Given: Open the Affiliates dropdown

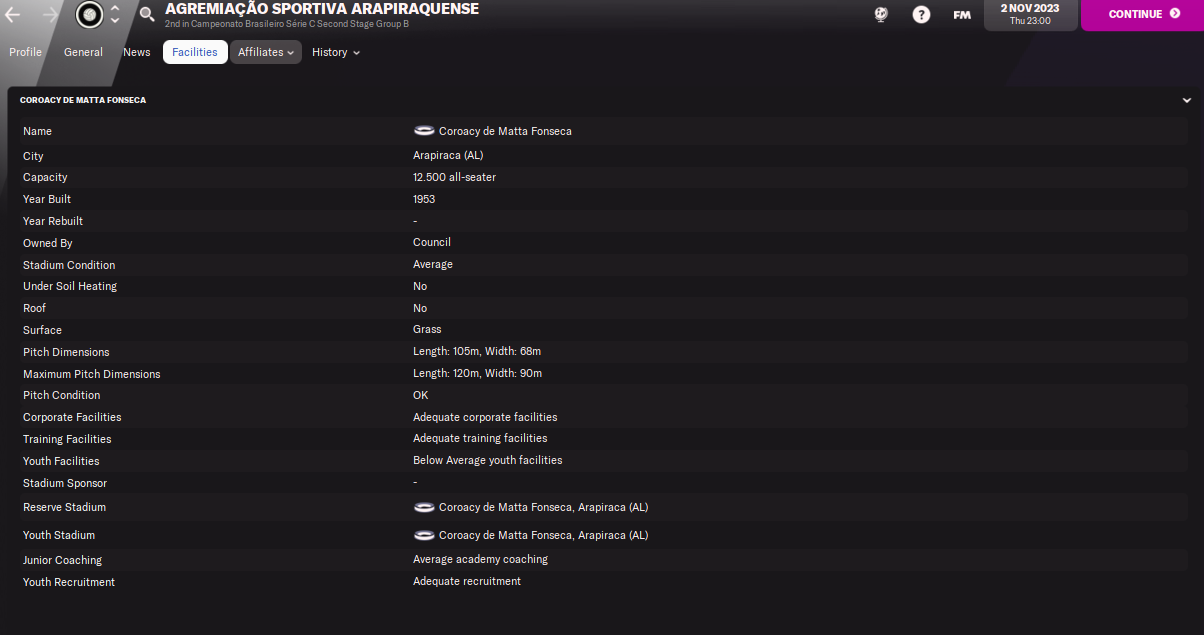Looking at the screenshot, I should tap(266, 52).
